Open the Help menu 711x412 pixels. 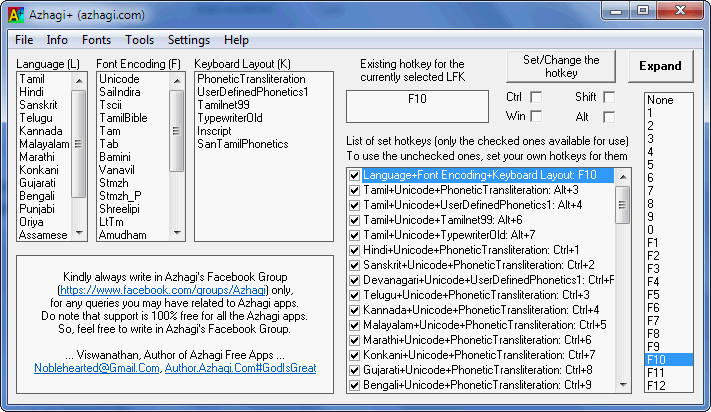click(236, 40)
